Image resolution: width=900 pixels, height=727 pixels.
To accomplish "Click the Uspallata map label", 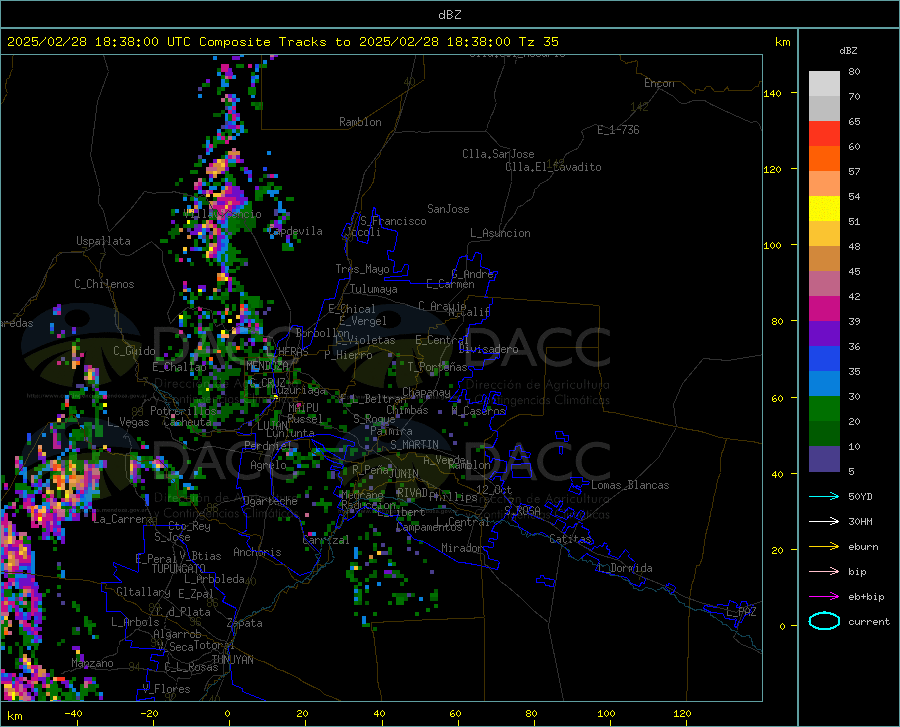I will tap(103, 241).
